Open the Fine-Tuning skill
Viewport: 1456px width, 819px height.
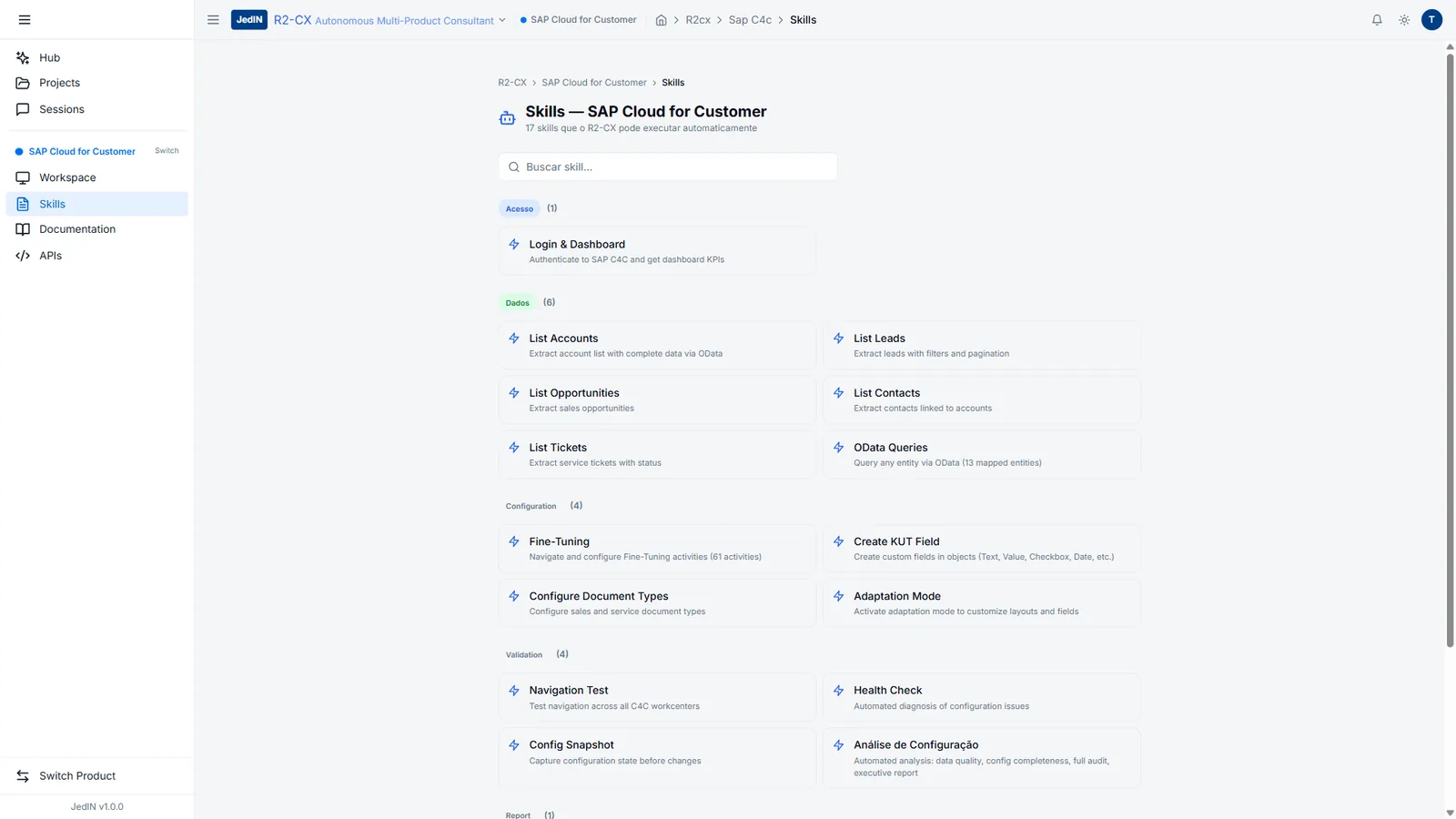(657, 548)
